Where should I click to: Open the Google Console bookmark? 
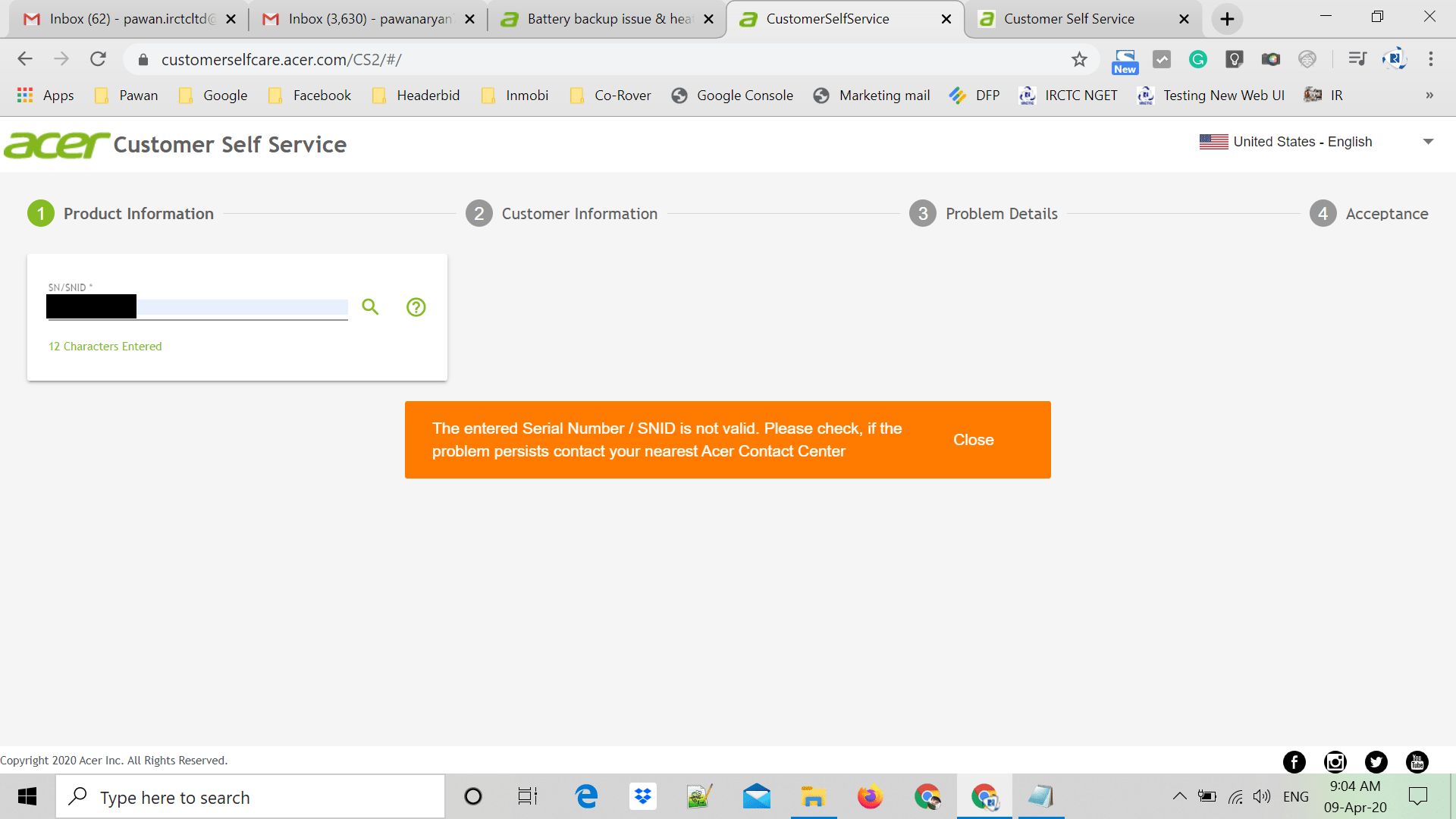point(733,96)
